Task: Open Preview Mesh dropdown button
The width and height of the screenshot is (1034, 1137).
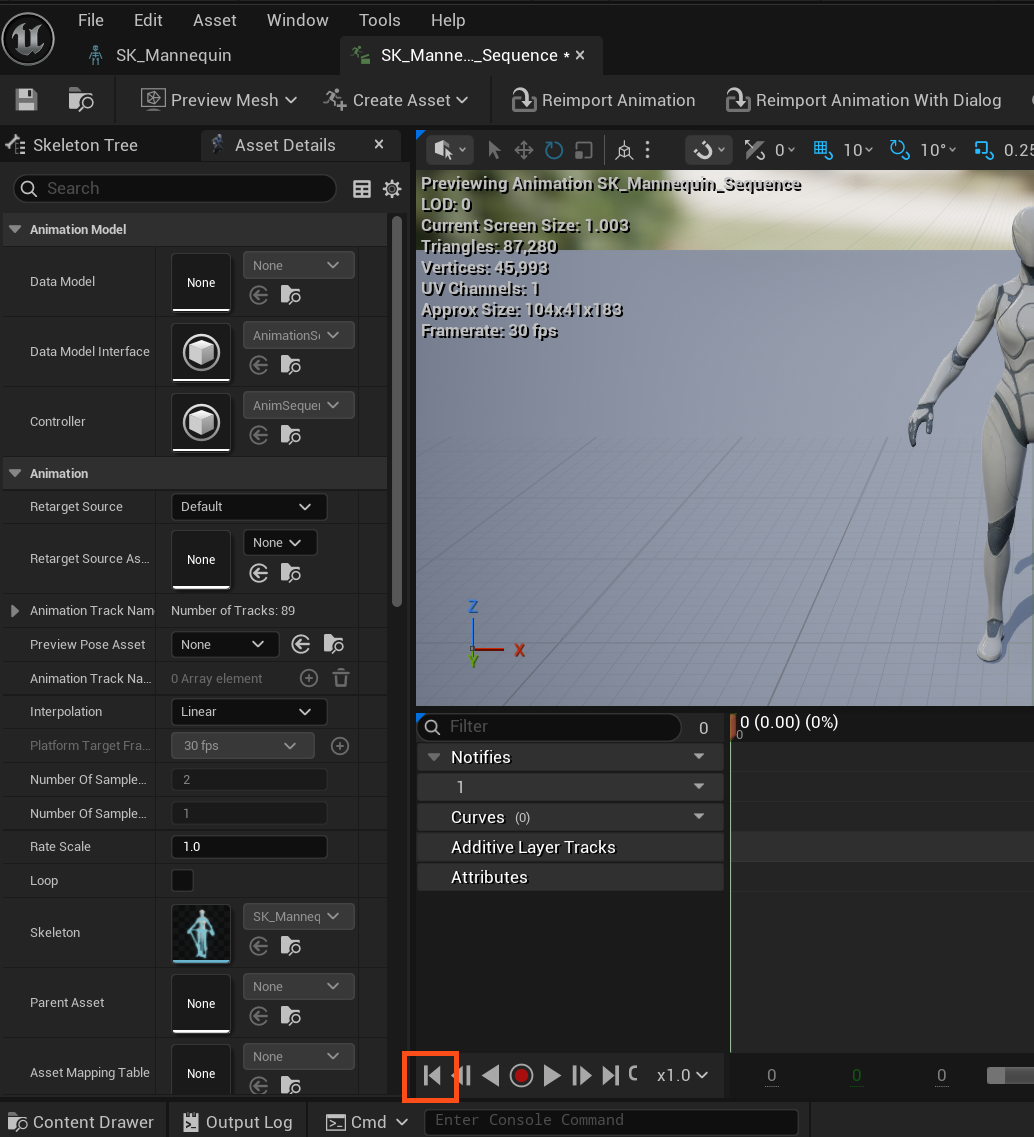Action: [219, 100]
